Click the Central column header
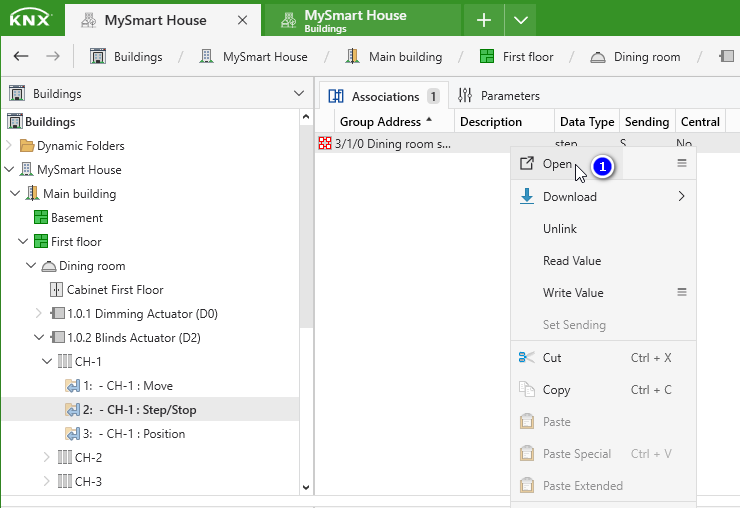Screen dimensions: 740x508 pos(700,122)
